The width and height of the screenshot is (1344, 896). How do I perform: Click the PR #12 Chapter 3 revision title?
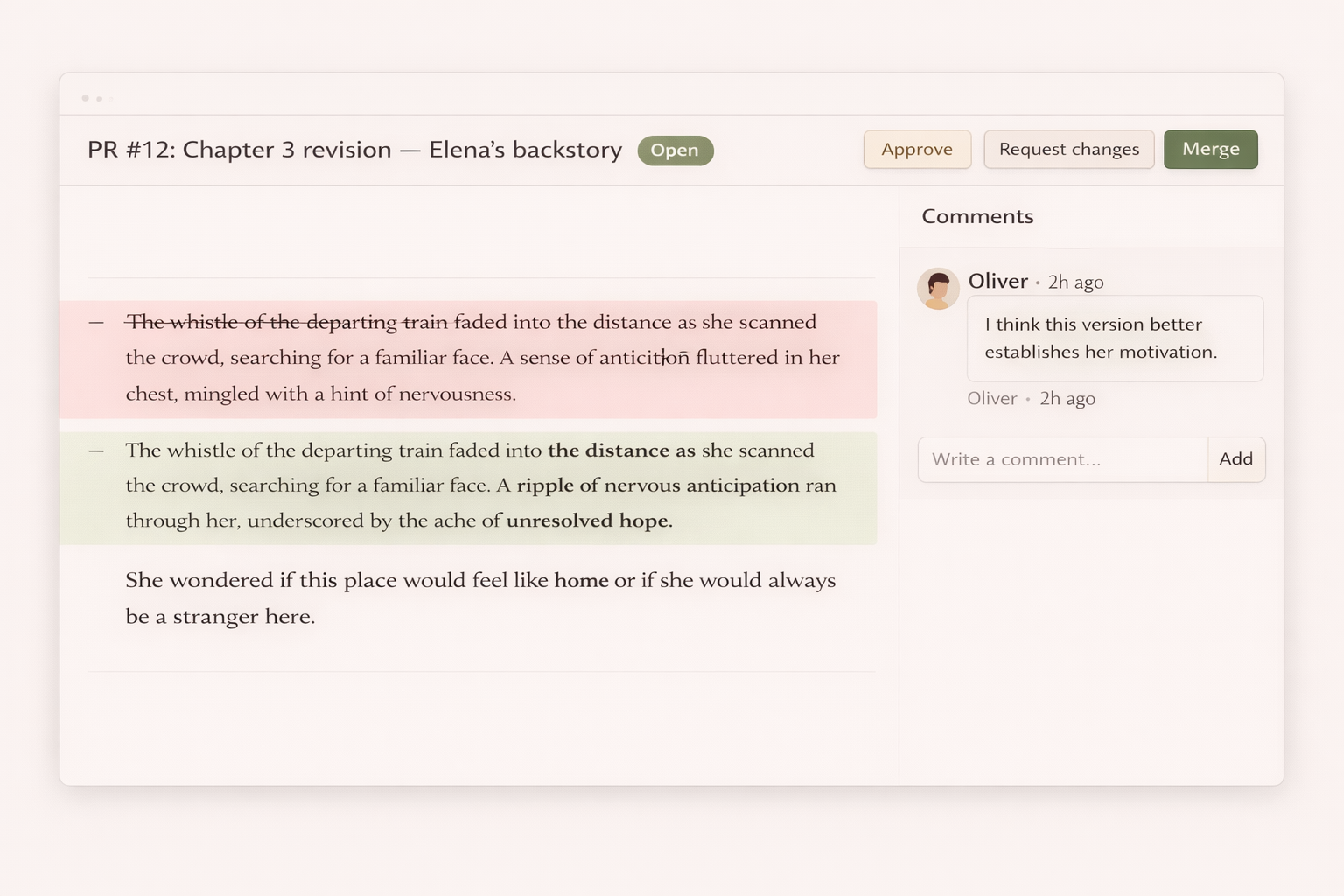click(353, 149)
